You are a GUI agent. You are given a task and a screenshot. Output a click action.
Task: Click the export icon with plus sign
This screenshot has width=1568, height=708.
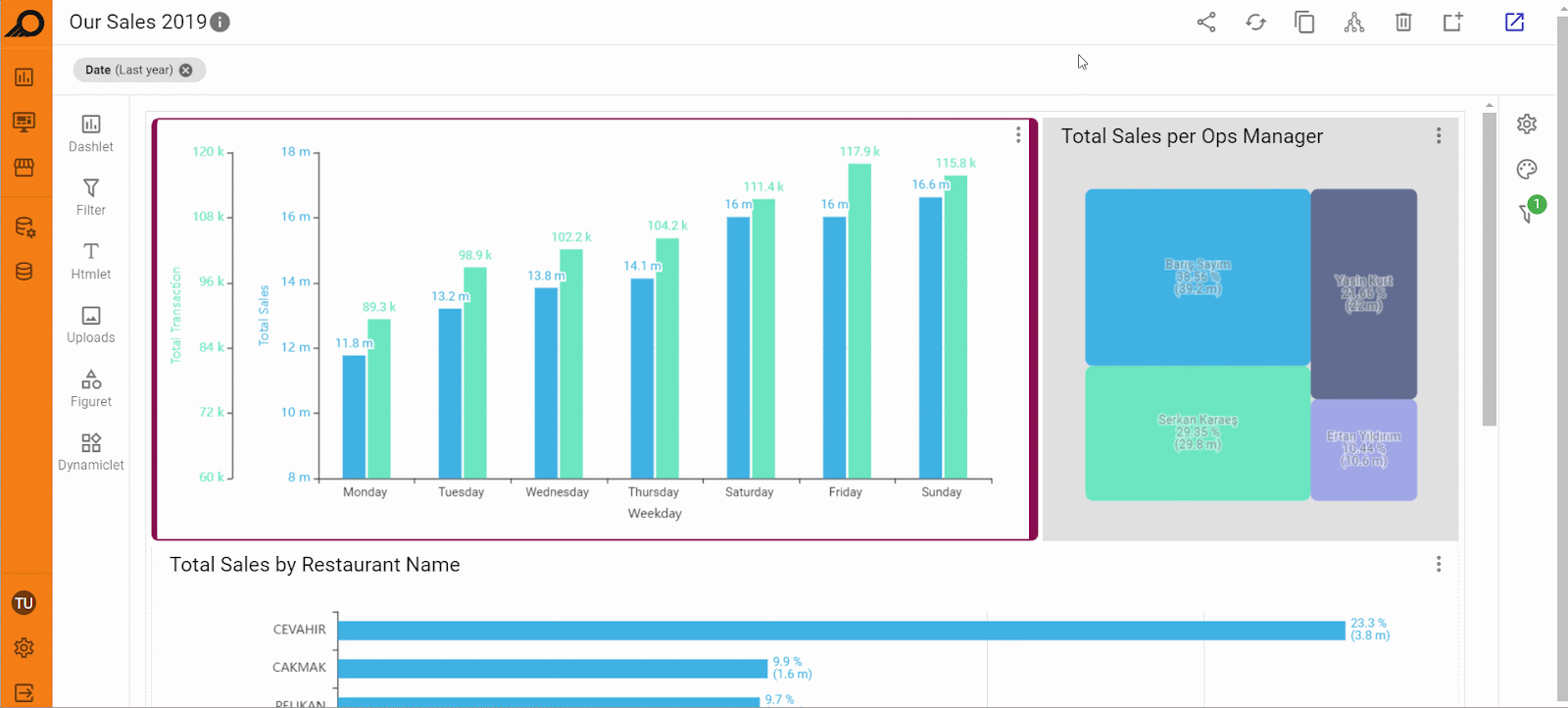coord(1453,22)
